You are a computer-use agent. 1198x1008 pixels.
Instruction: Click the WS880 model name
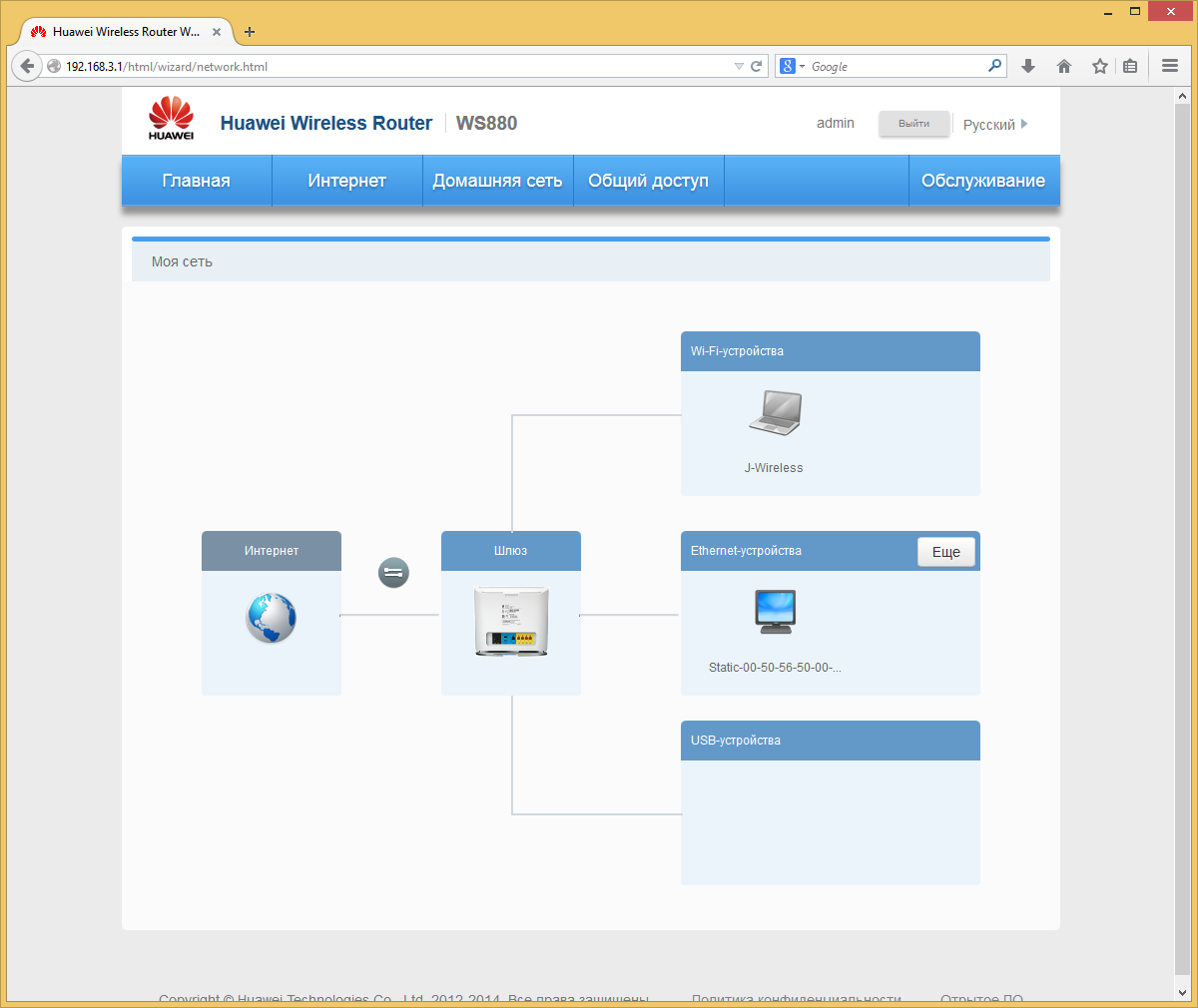[x=487, y=124]
